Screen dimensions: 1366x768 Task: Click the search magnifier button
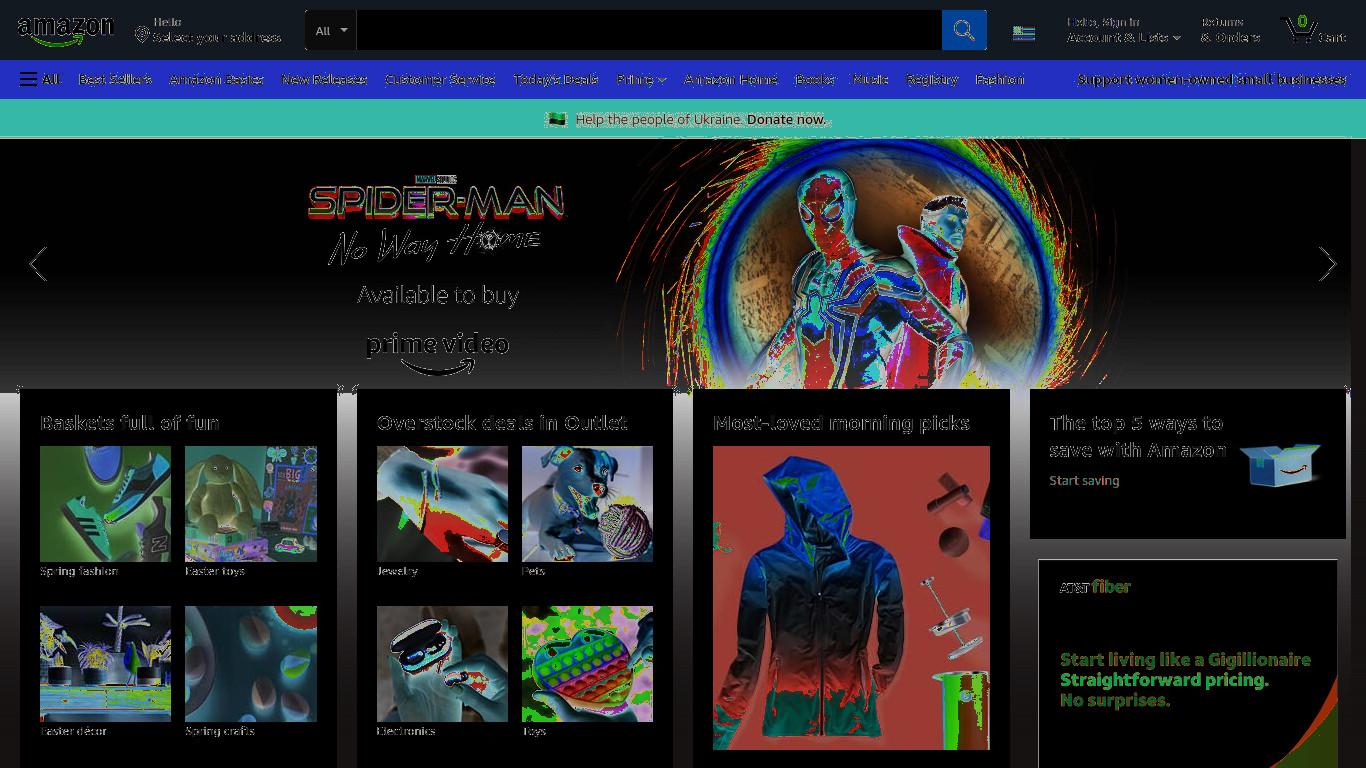(x=964, y=30)
